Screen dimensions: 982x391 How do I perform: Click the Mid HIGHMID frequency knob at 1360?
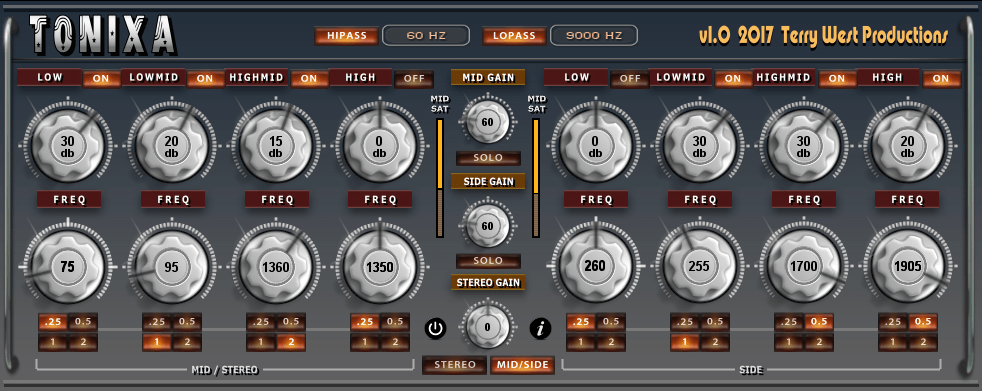pyautogui.click(x=276, y=266)
